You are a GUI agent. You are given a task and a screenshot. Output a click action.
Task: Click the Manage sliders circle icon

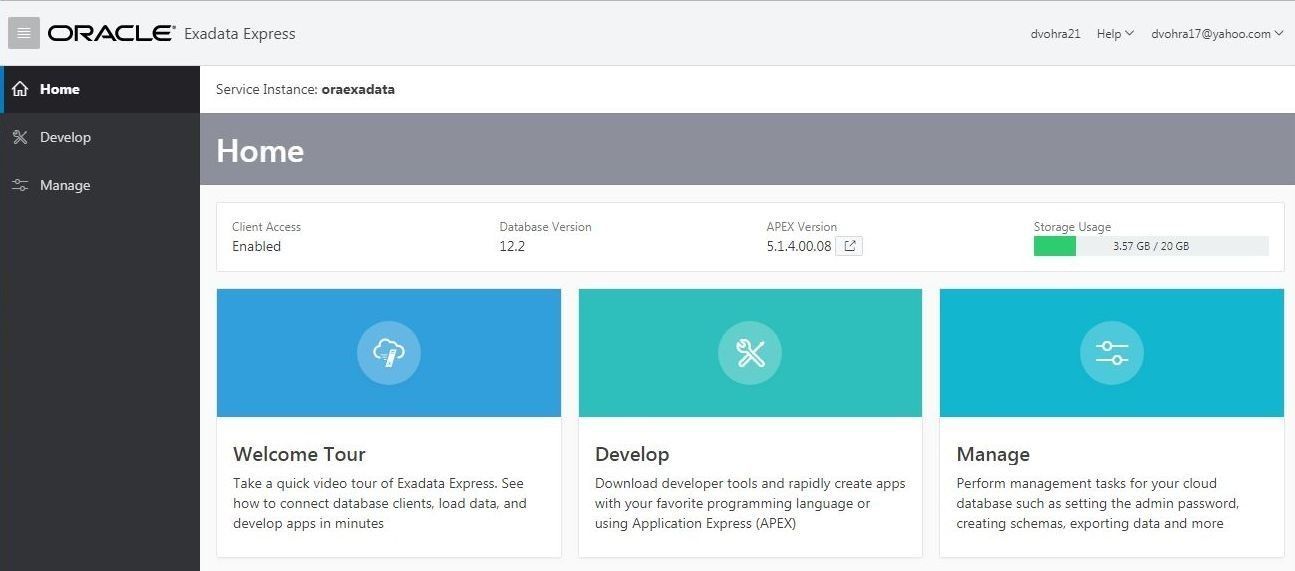click(x=1112, y=353)
